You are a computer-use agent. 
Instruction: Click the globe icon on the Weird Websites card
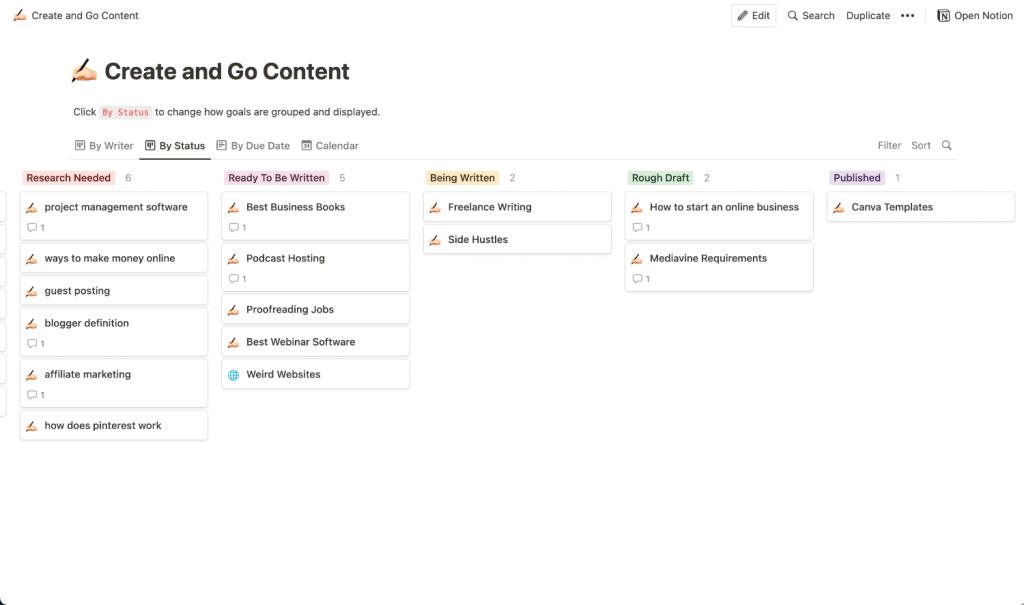click(233, 373)
